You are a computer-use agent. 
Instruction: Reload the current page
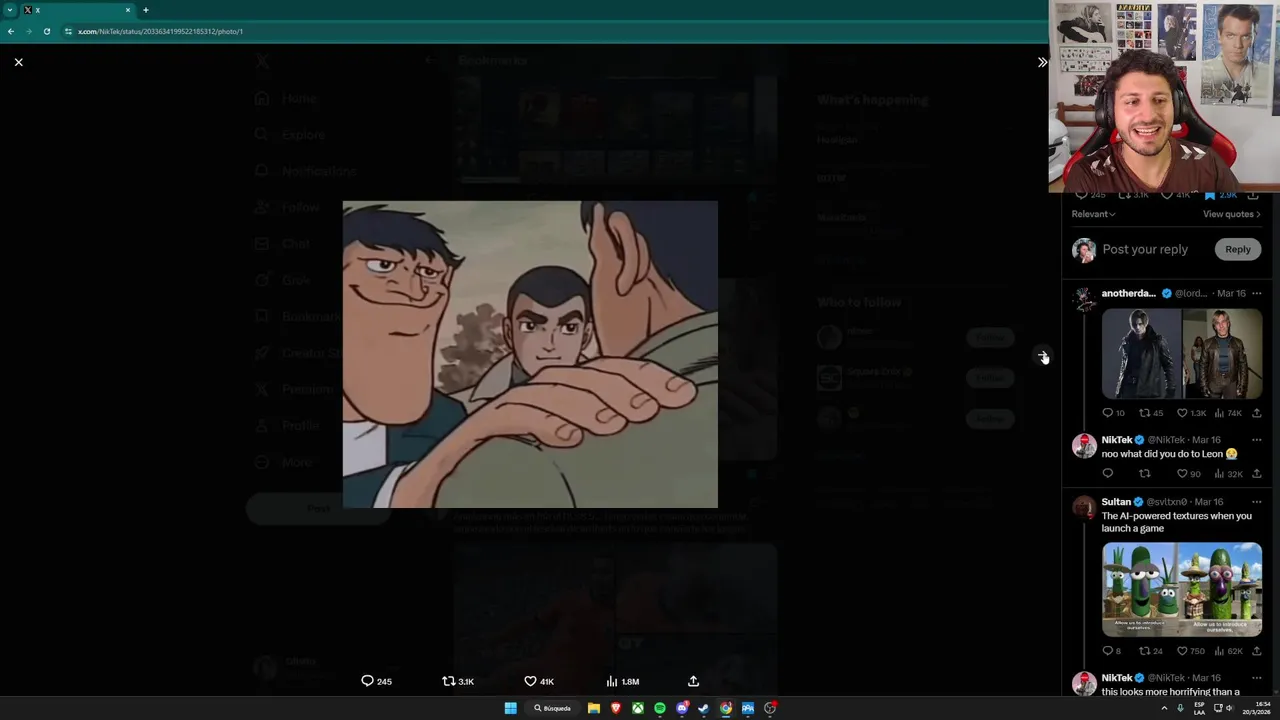point(46,31)
